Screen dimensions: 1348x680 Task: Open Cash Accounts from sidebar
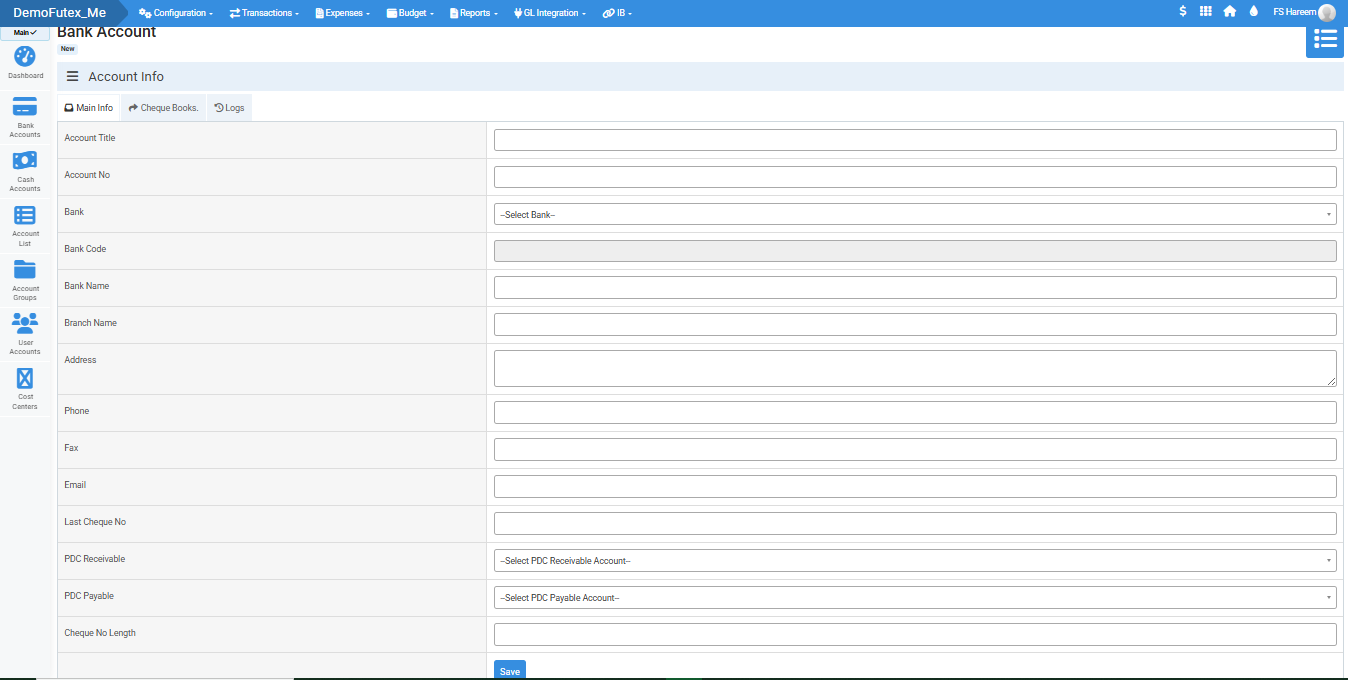tap(25, 162)
